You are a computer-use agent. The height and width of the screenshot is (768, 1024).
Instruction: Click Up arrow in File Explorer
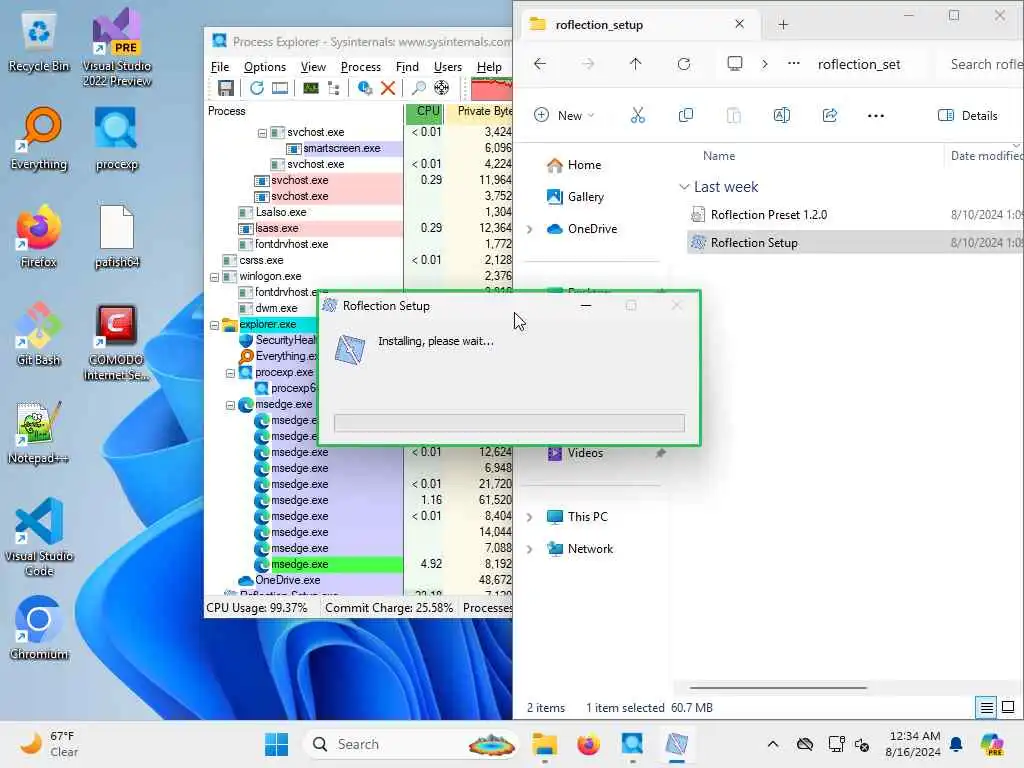[635, 64]
